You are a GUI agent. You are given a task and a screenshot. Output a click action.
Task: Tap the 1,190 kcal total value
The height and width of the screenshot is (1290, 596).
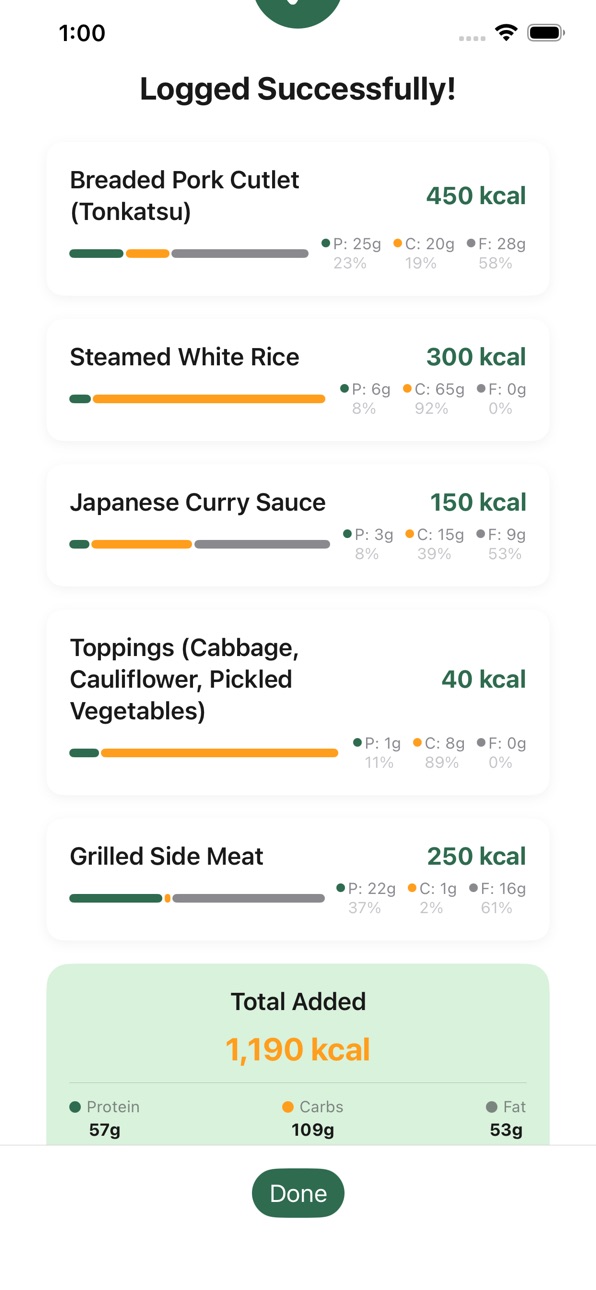click(298, 1049)
